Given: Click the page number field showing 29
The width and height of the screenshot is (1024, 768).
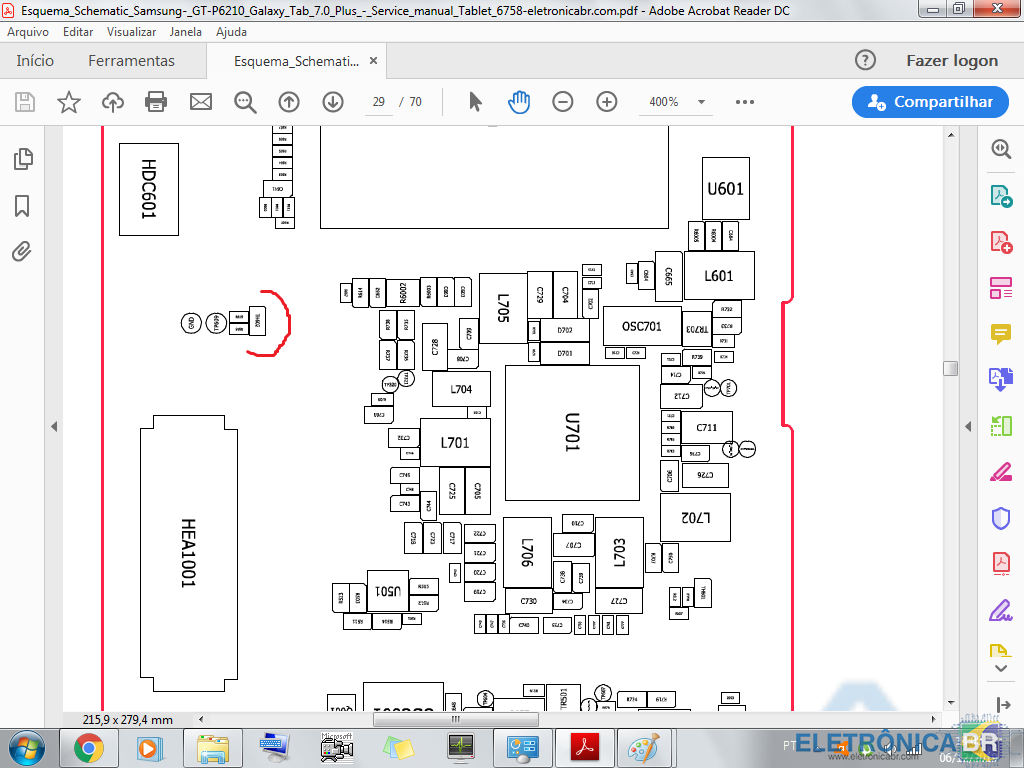Looking at the screenshot, I should (379, 102).
